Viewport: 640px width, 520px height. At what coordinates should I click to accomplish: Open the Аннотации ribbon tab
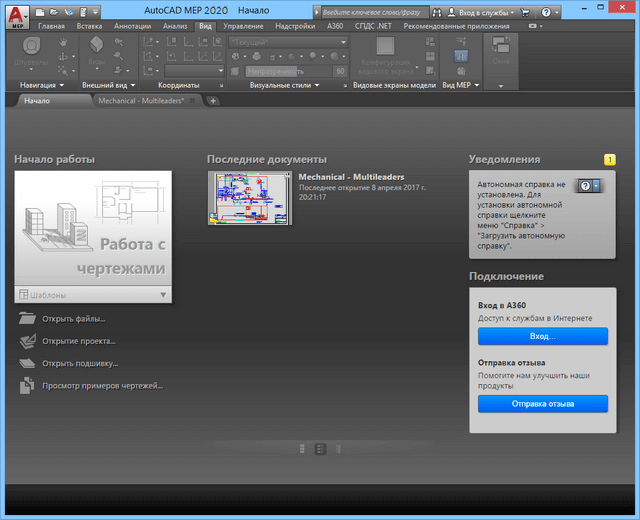point(132,25)
